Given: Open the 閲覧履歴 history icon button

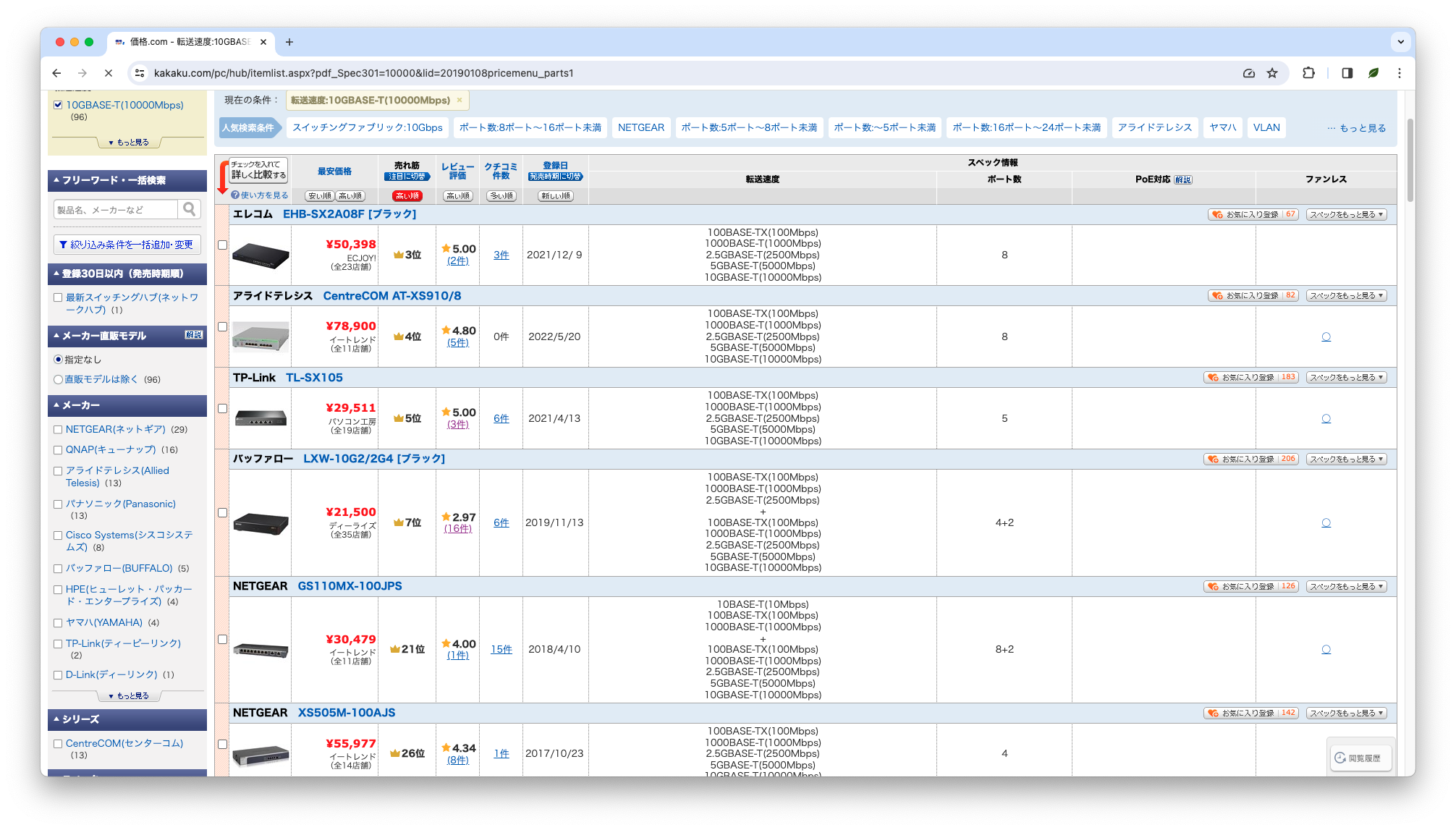Looking at the screenshot, I should [x=1360, y=758].
